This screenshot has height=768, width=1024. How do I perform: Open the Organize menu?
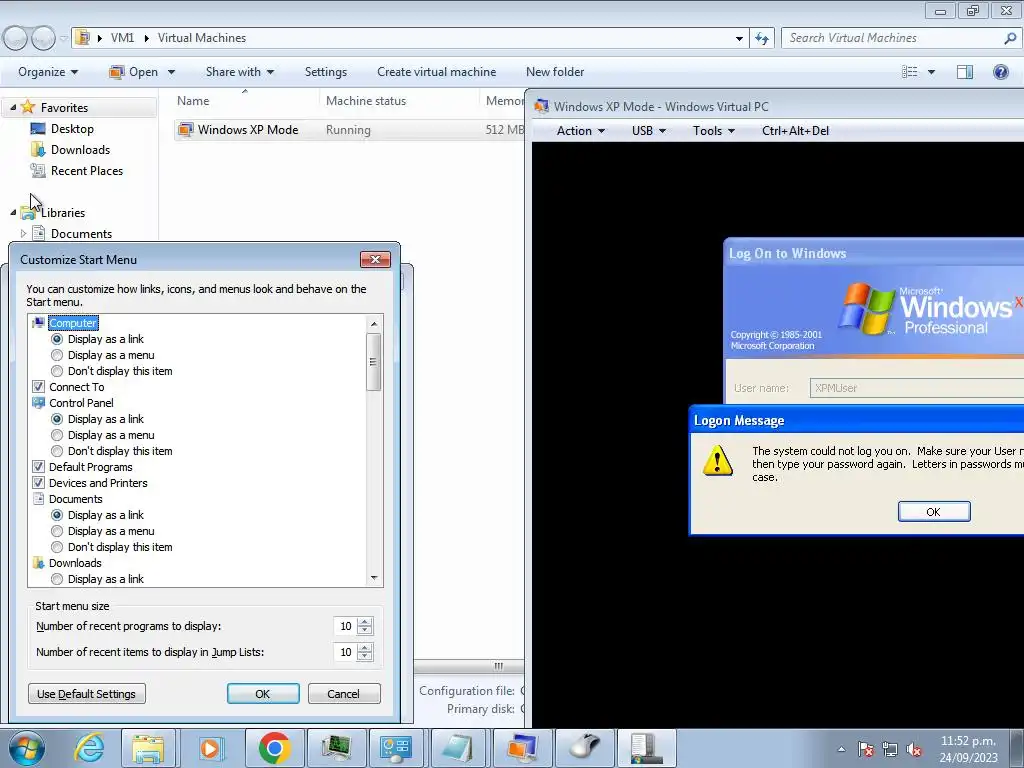(x=48, y=72)
